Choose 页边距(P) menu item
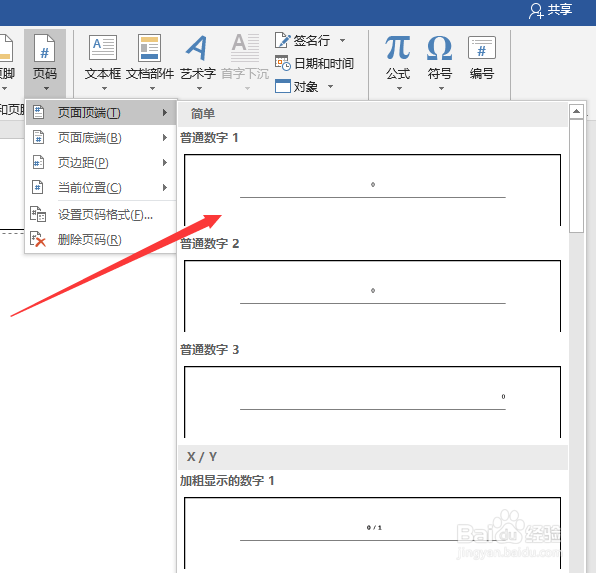Image resolution: width=596 pixels, height=573 pixels. pyautogui.click(x=101, y=163)
